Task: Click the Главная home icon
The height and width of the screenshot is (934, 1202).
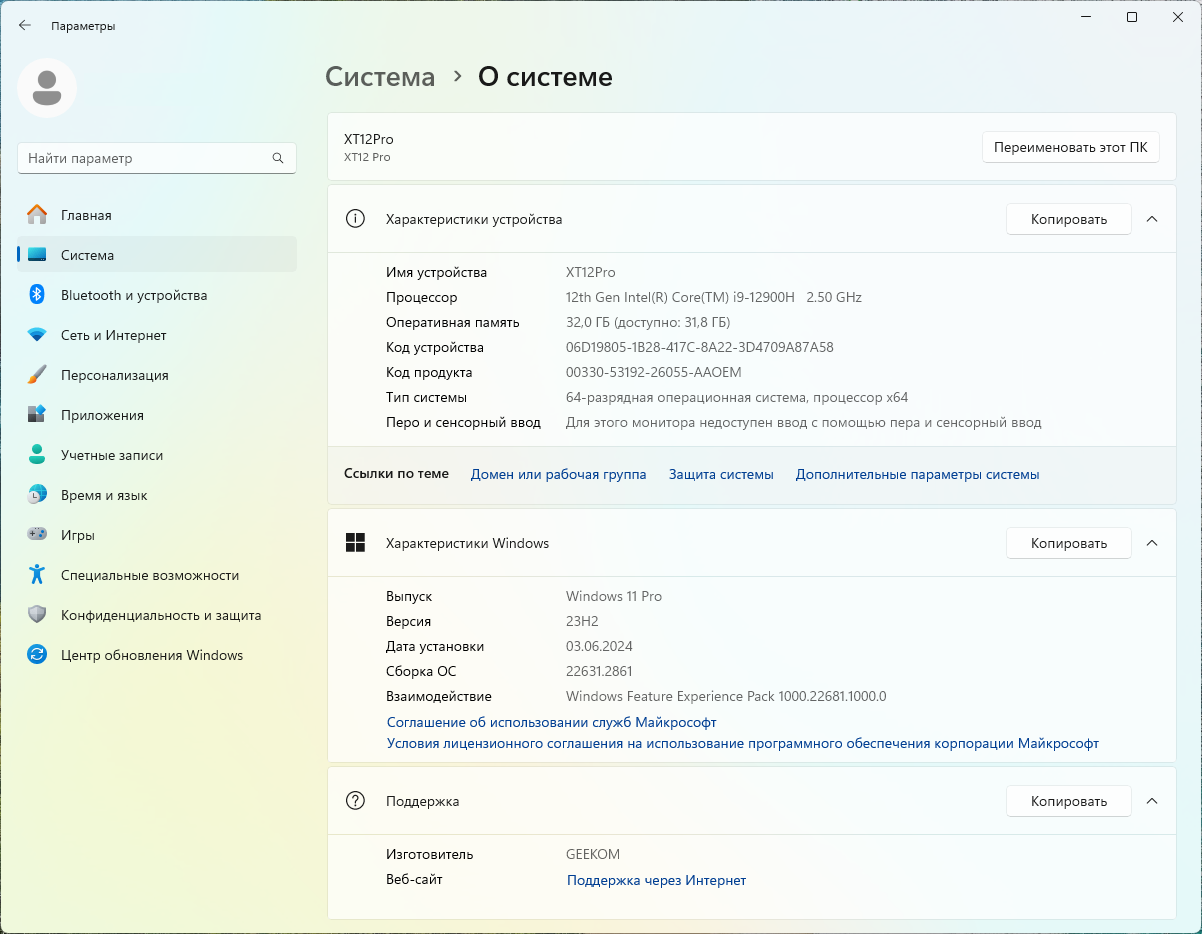Action: (x=37, y=215)
